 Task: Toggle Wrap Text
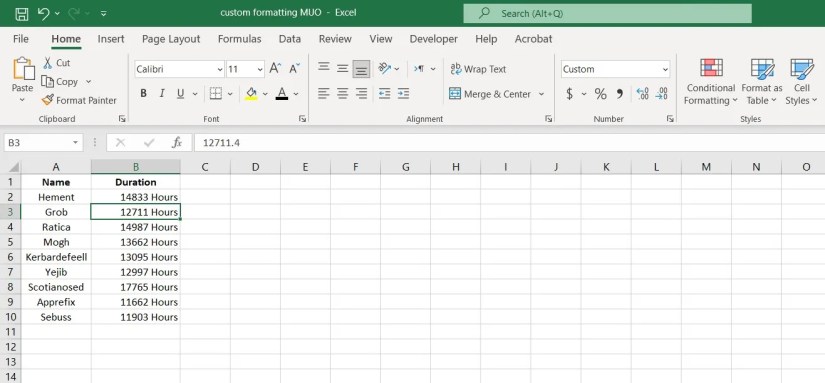coord(478,69)
